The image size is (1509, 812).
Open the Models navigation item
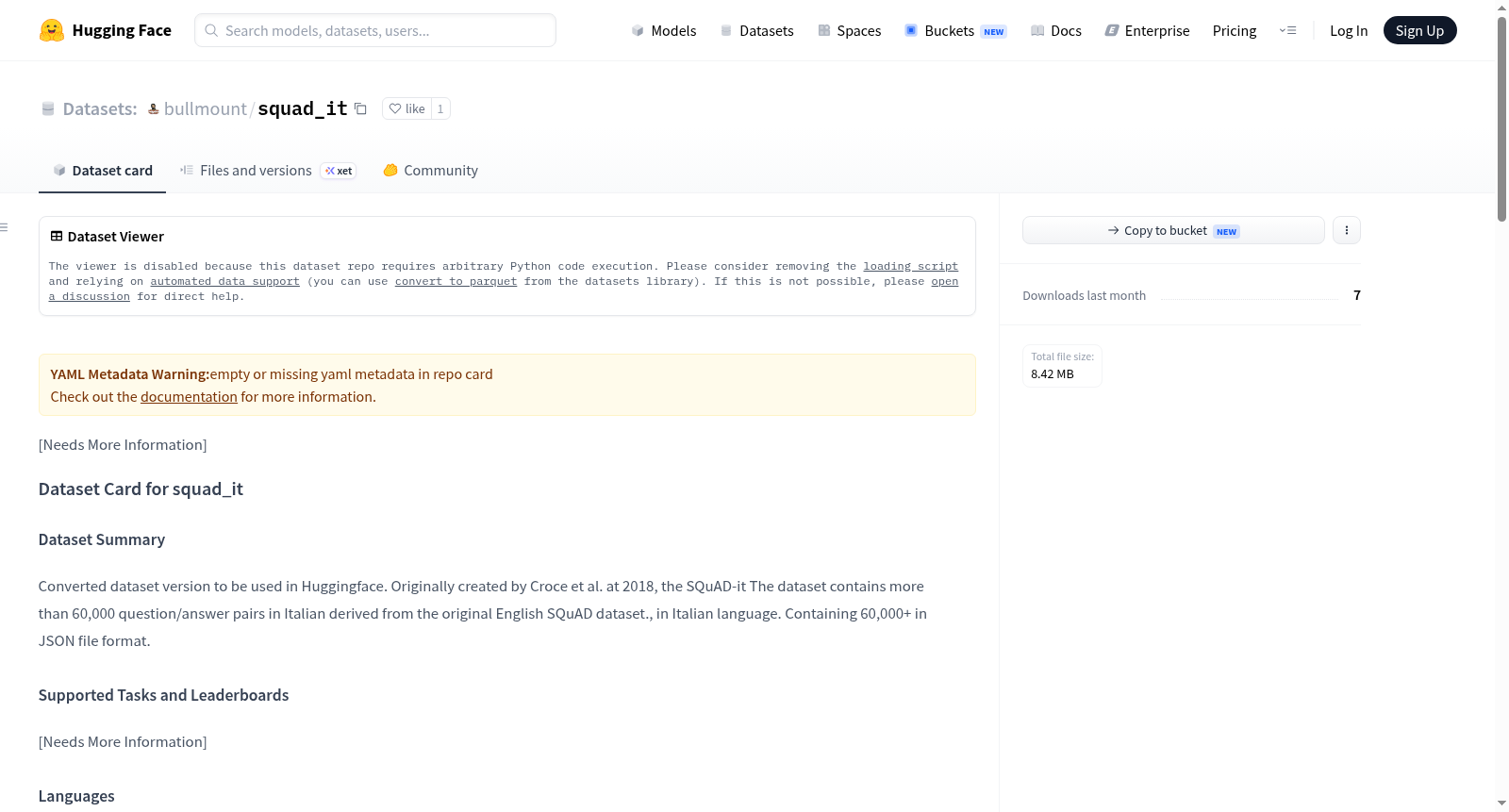tap(664, 30)
